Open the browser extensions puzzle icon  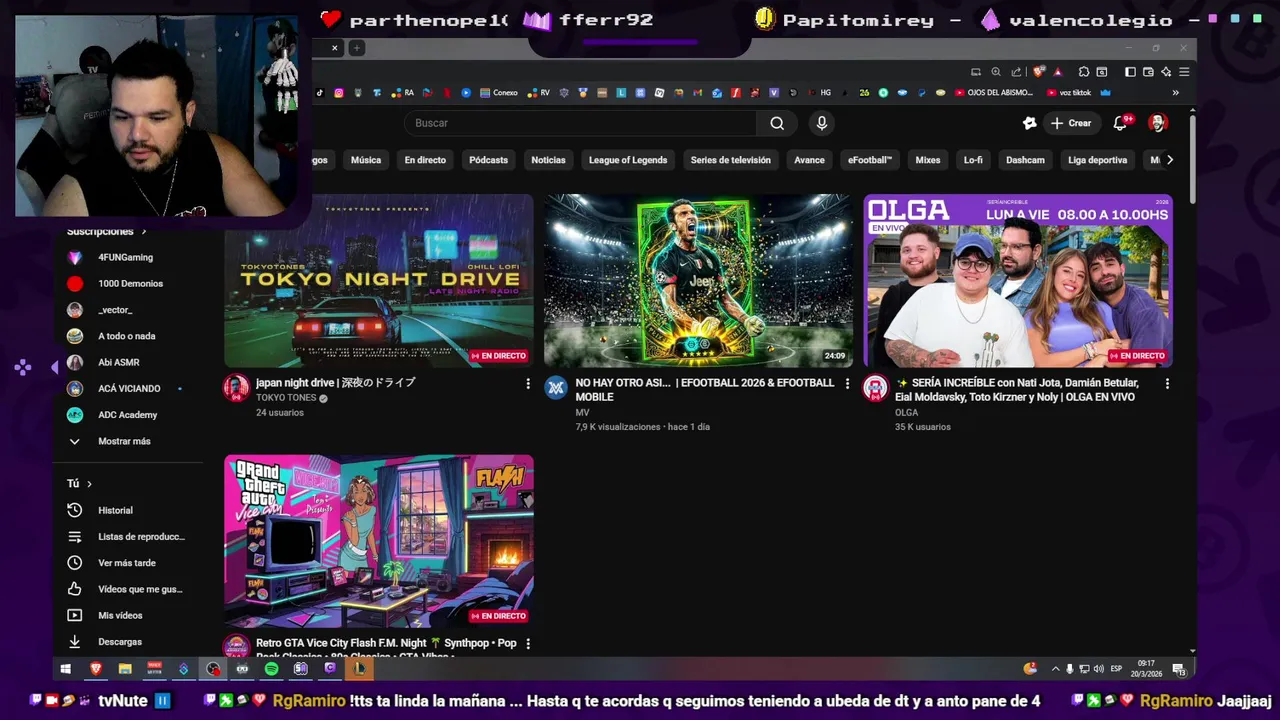click(x=1084, y=72)
